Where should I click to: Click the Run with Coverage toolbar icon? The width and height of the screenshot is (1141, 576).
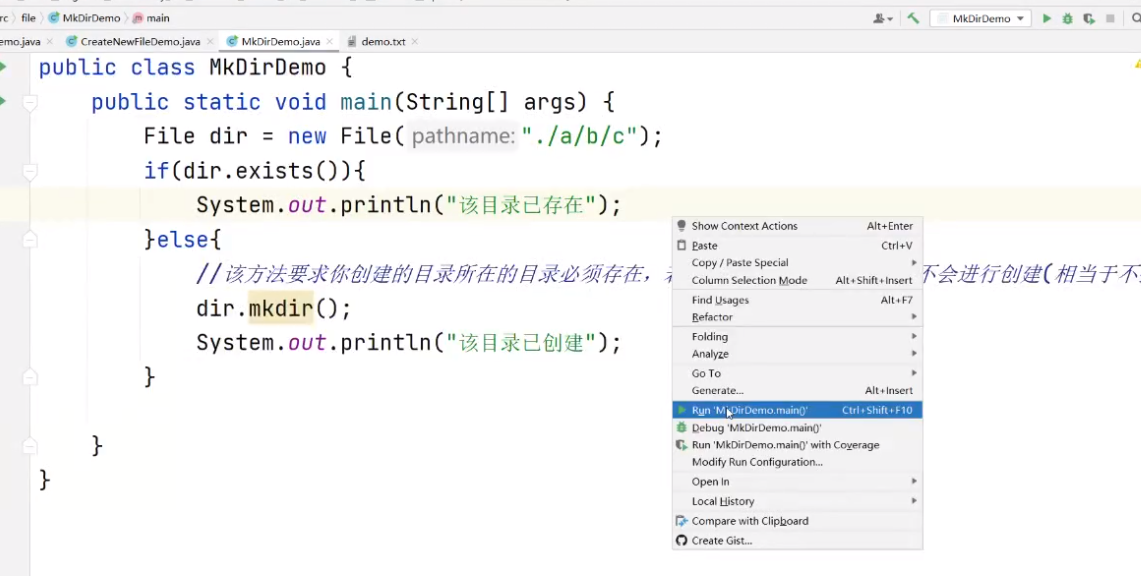[x=1089, y=17]
